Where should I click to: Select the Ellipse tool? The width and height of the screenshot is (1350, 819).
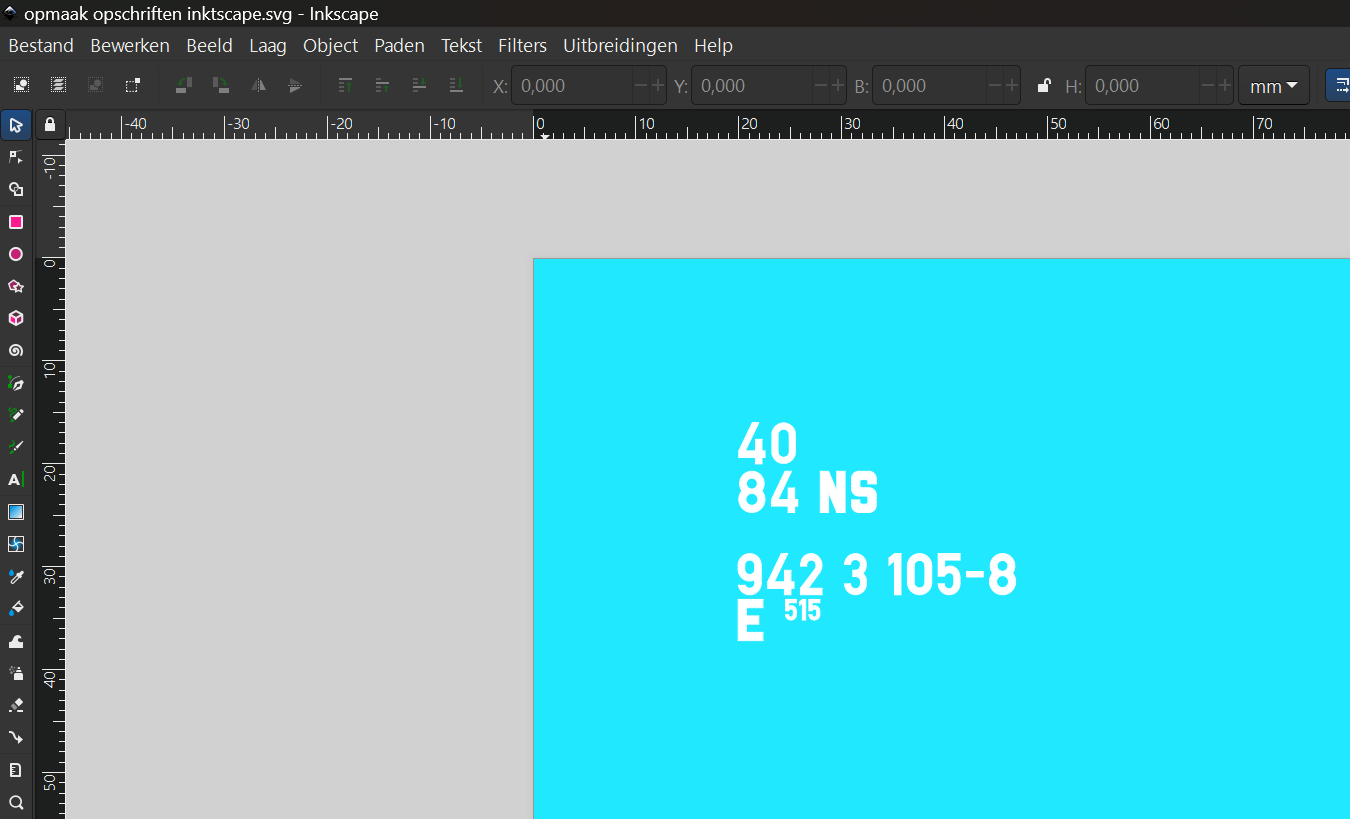[16, 254]
